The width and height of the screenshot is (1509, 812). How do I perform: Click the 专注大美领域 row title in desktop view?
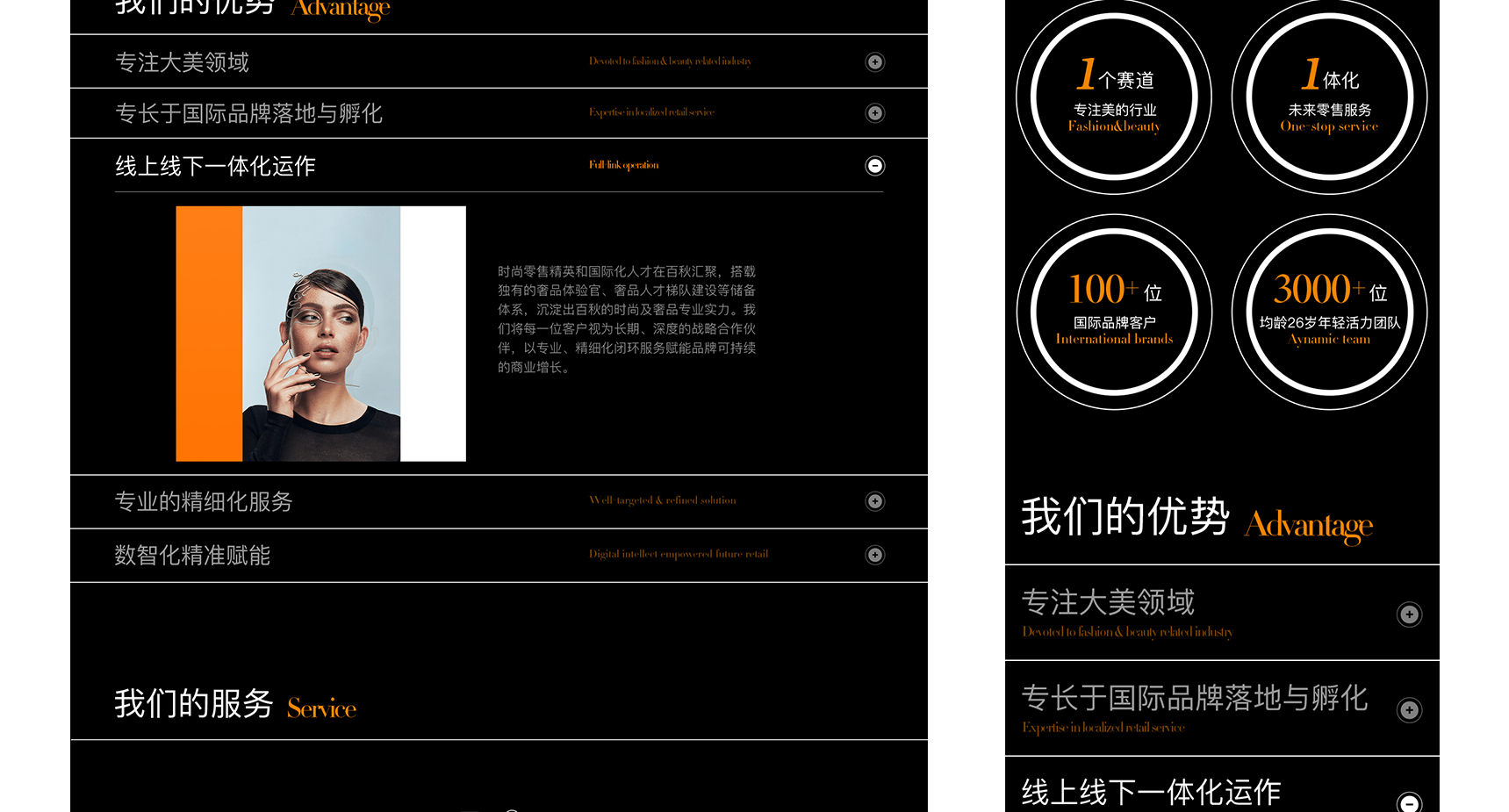click(x=183, y=62)
